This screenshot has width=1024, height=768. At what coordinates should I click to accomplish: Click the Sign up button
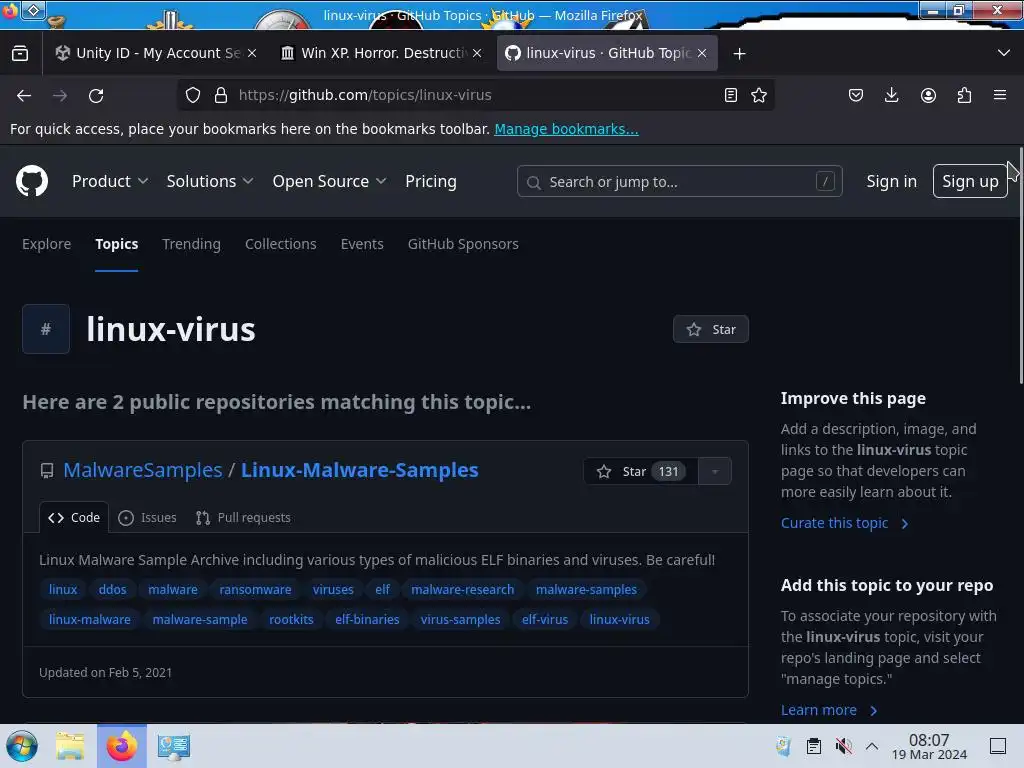click(x=970, y=182)
